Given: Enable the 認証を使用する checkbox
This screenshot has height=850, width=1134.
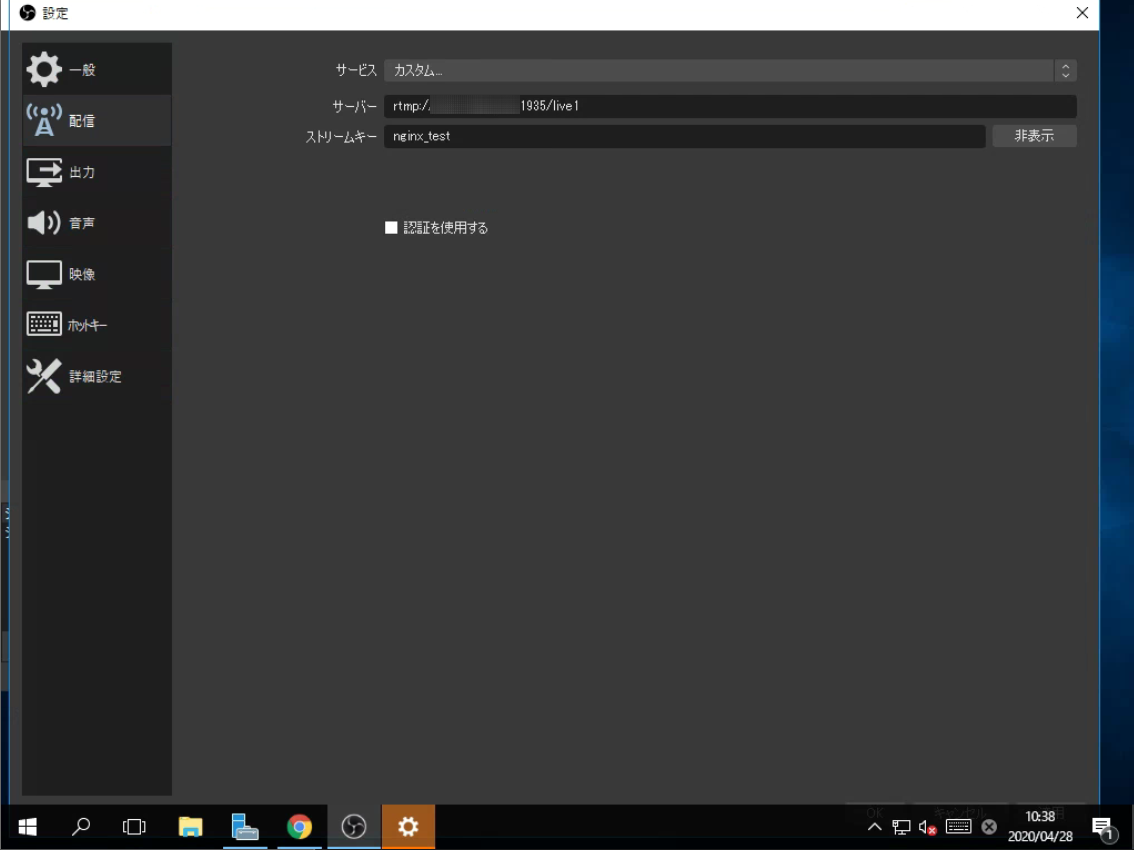Looking at the screenshot, I should [391, 228].
